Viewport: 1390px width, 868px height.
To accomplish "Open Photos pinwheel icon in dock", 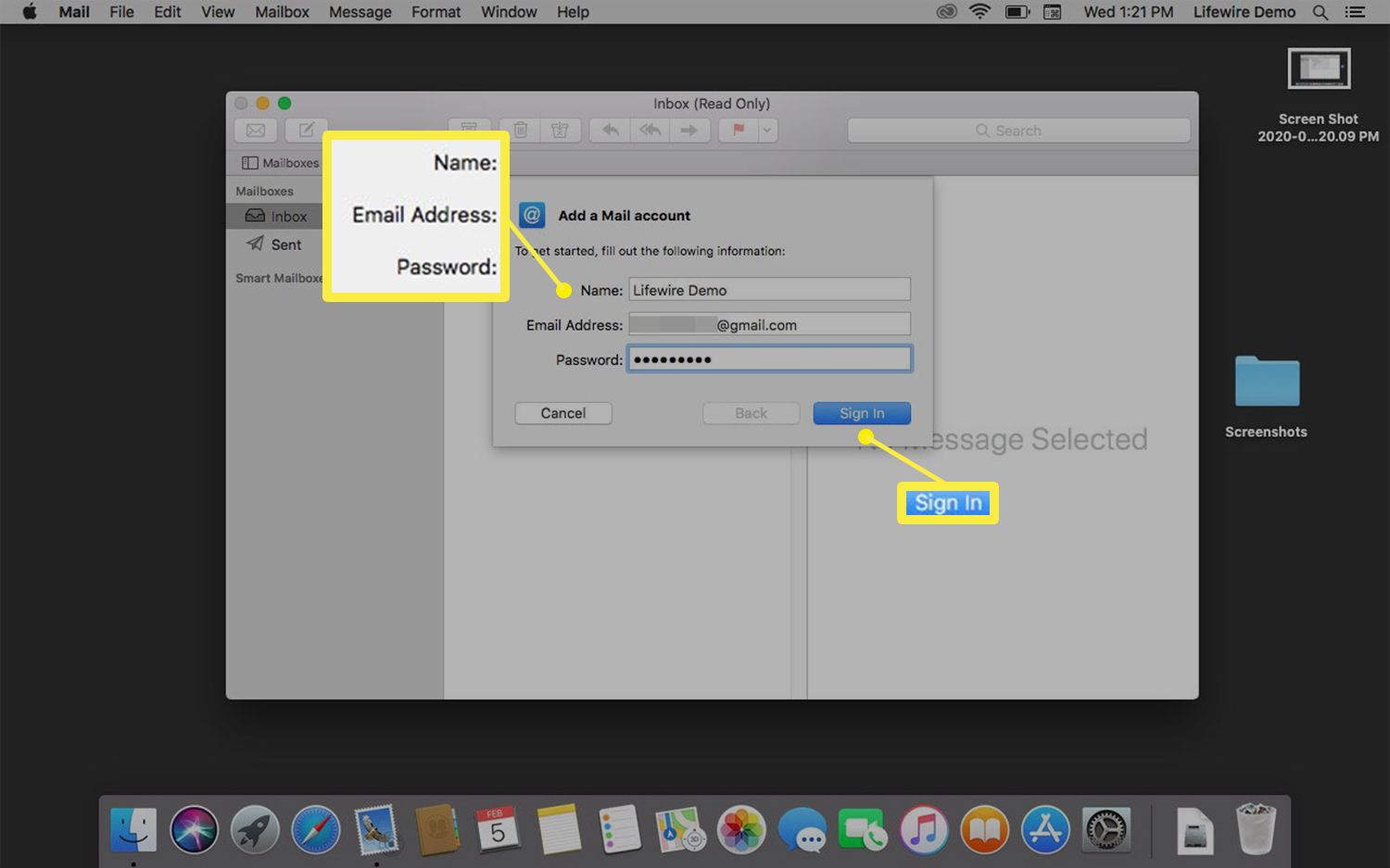I will pyautogui.click(x=741, y=829).
